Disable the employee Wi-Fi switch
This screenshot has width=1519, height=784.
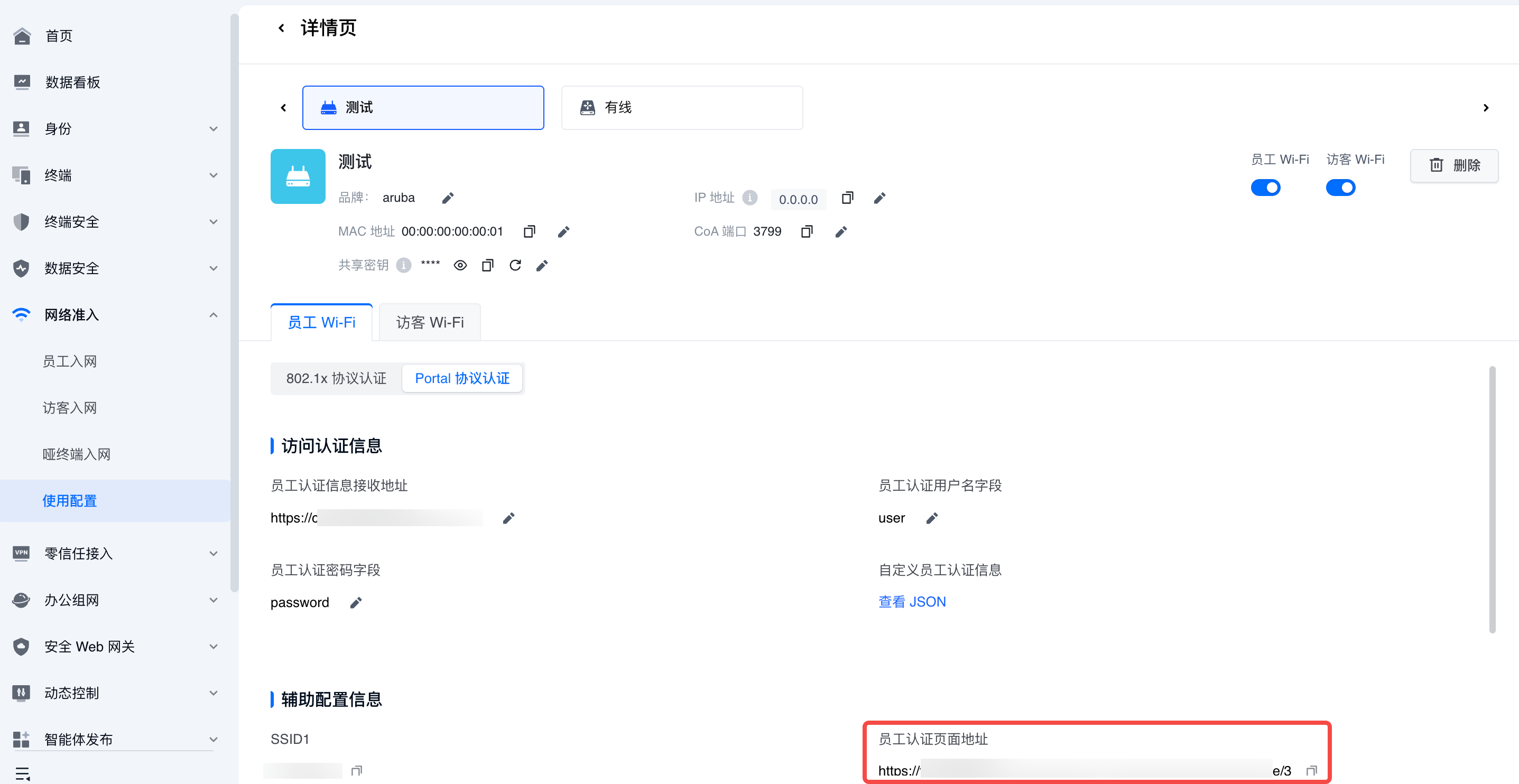click(1265, 188)
